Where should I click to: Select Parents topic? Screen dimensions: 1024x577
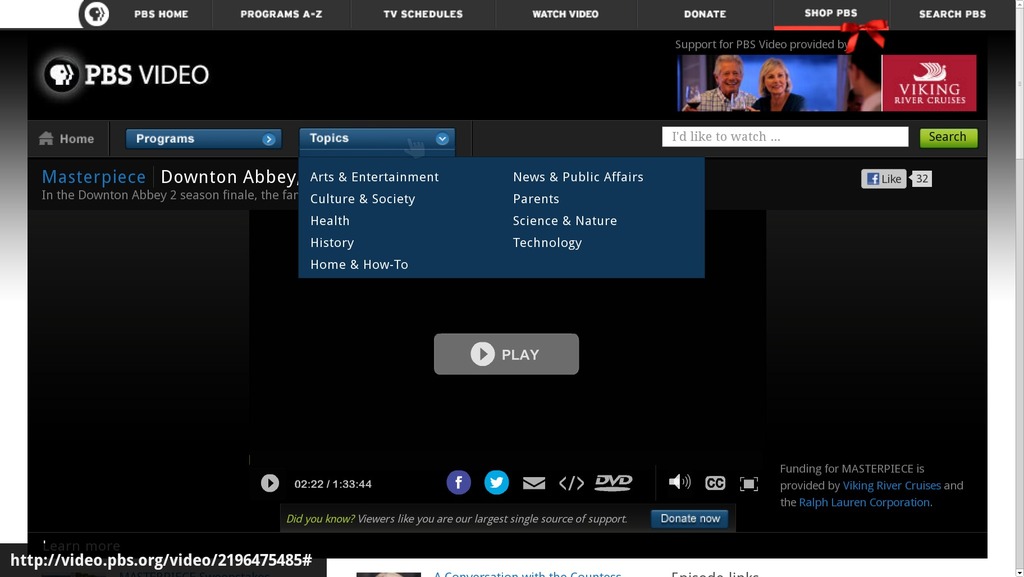[536, 199]
